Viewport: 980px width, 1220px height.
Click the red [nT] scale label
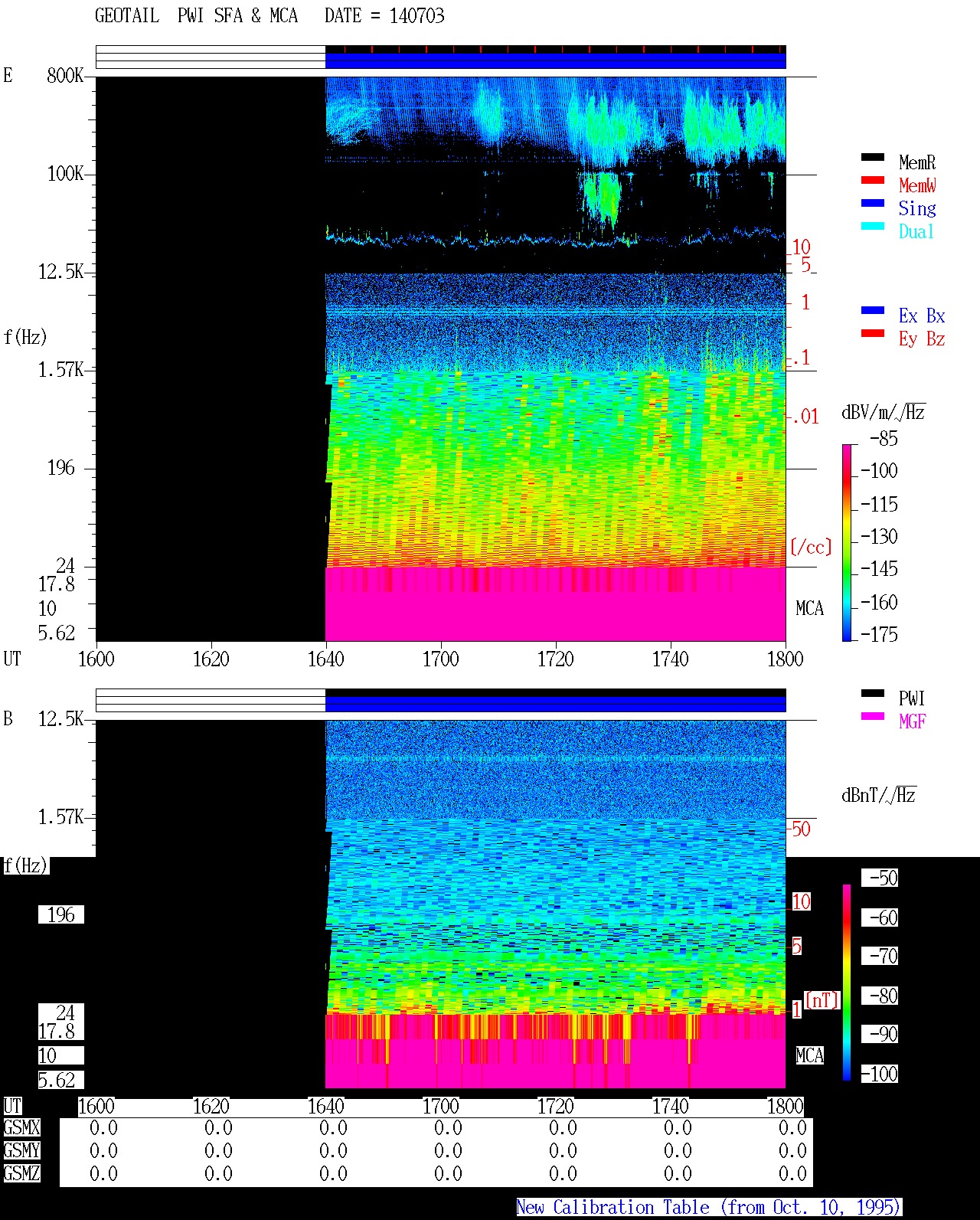pos(822,1000)
